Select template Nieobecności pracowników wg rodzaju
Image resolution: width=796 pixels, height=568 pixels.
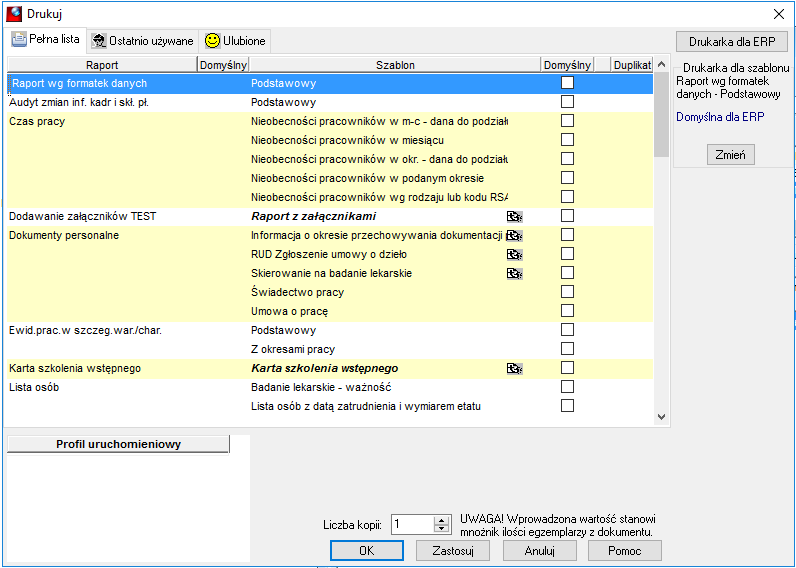(x=379, y=197)
